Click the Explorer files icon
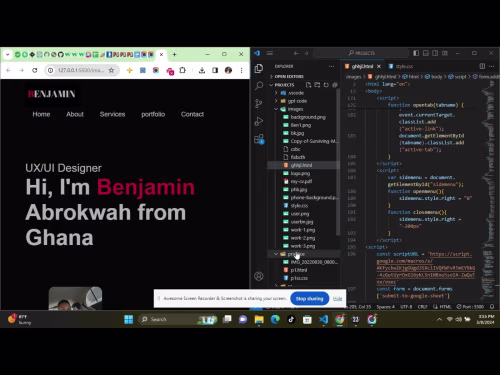500x375 pixels. [259, 68]
